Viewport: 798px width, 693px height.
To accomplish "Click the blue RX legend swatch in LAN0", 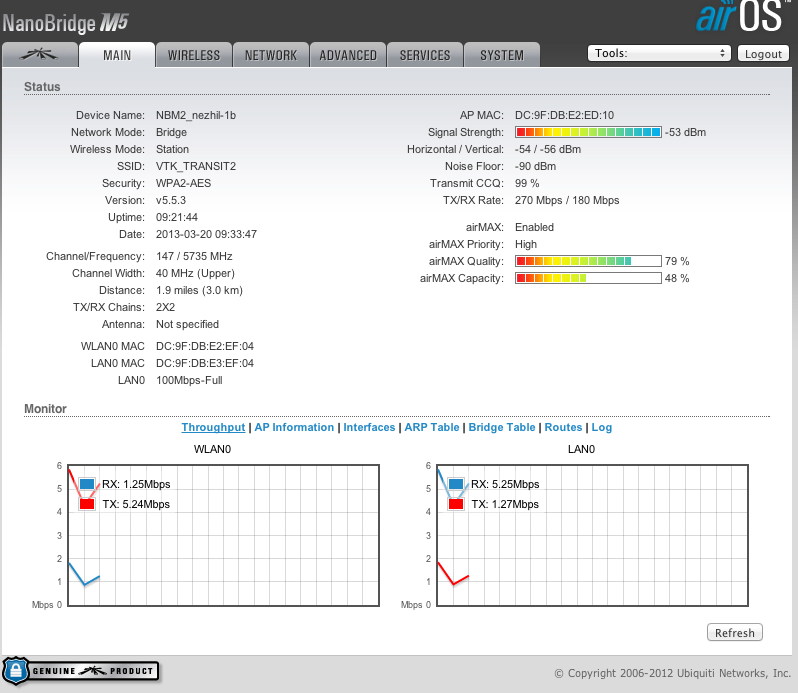I will click(x=456, y=484).
